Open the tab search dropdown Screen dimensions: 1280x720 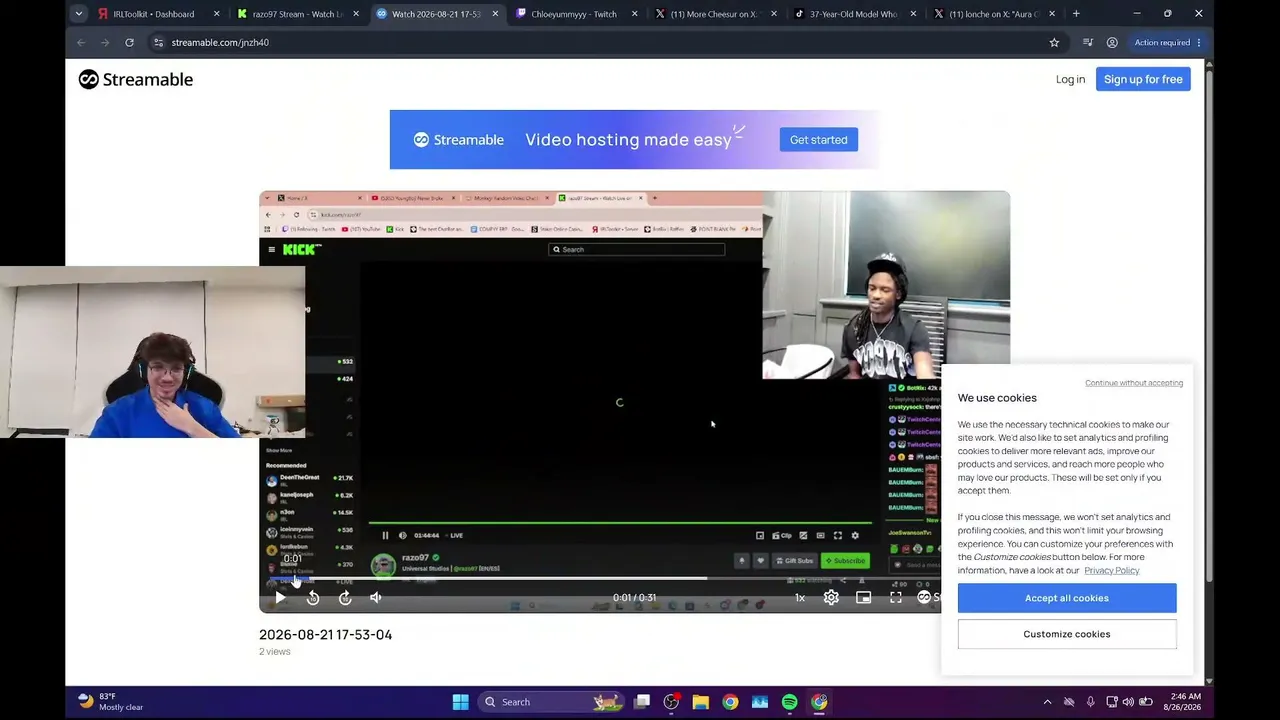pos(78,14)
